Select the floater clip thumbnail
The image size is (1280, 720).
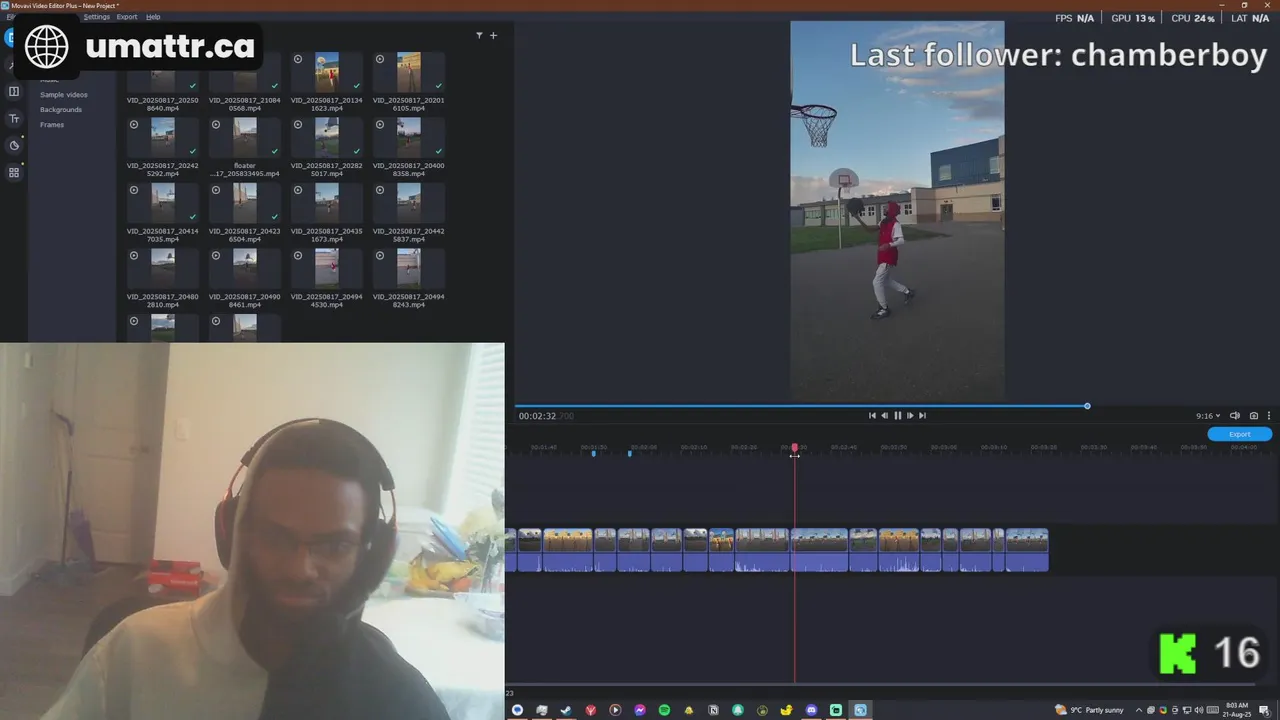click(245, 137)
